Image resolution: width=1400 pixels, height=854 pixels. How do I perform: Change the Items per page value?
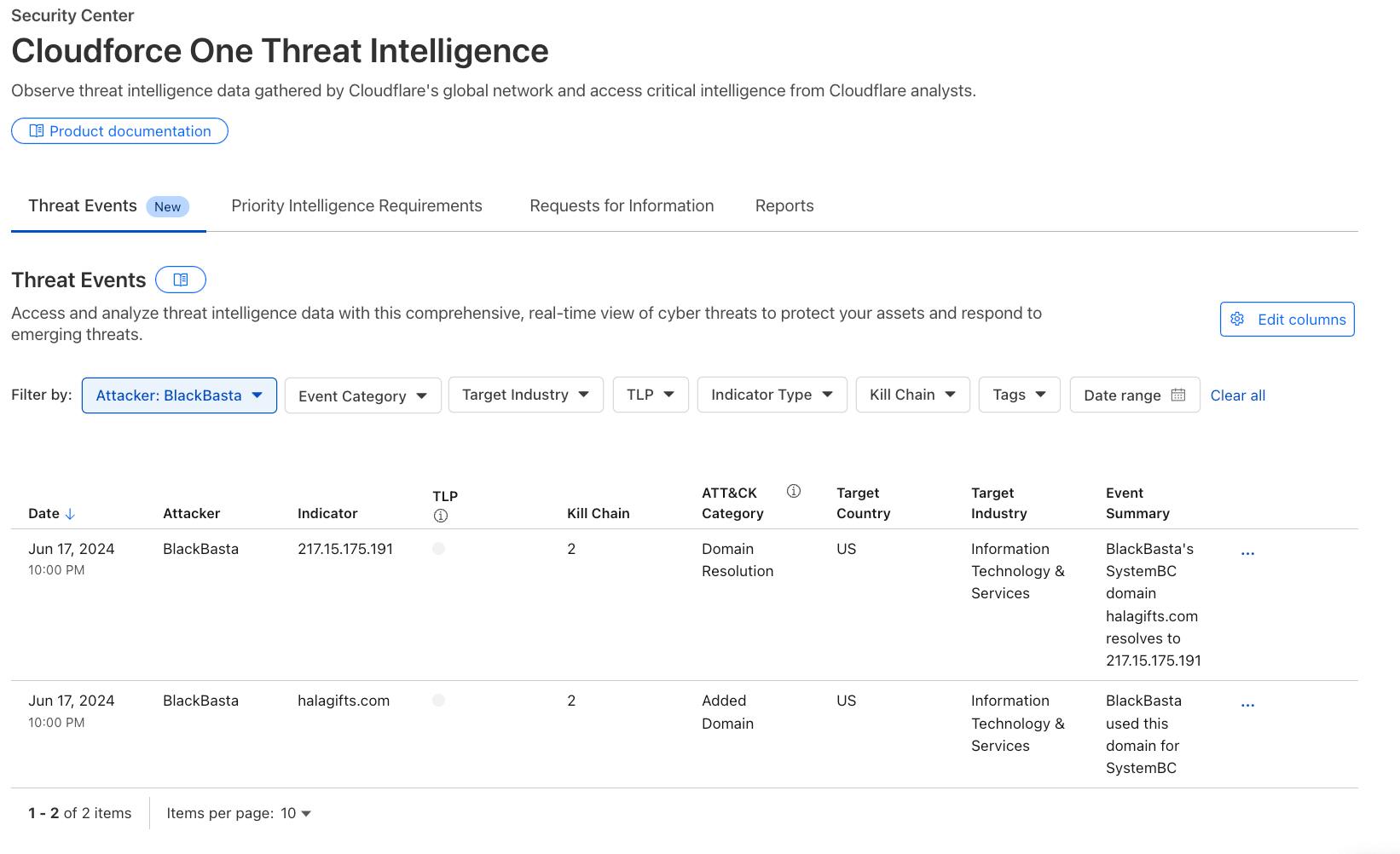pos(296,813)
